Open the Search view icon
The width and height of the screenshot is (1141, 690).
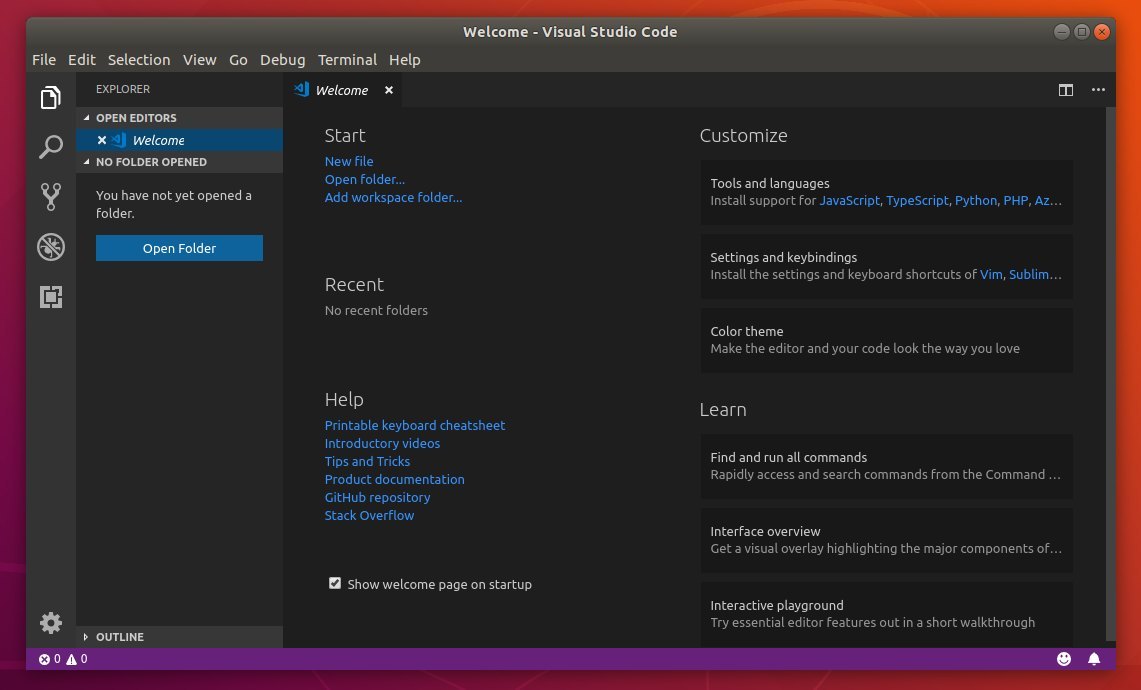[50, 147]
